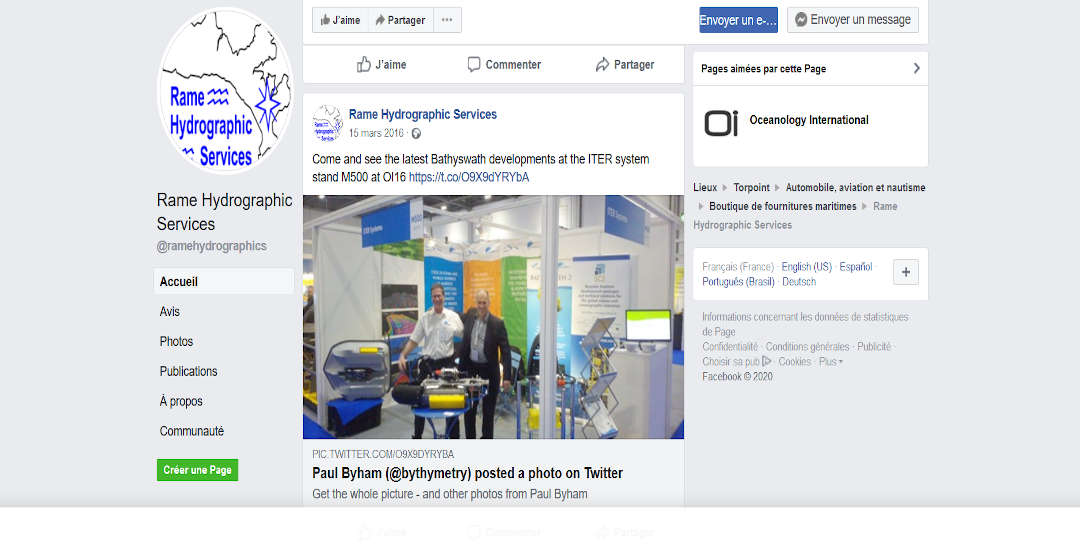Screen dimensions: 1080x544
Task: Click the J'aime page button at top
Action: [340, 20]
